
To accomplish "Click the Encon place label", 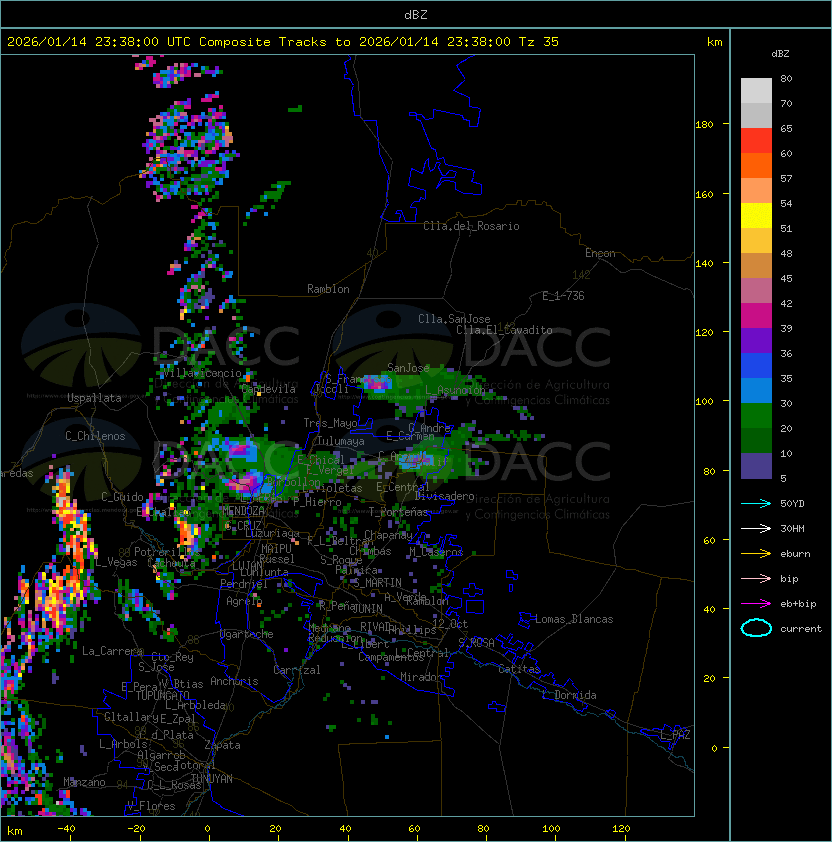I will coord(600,253).
